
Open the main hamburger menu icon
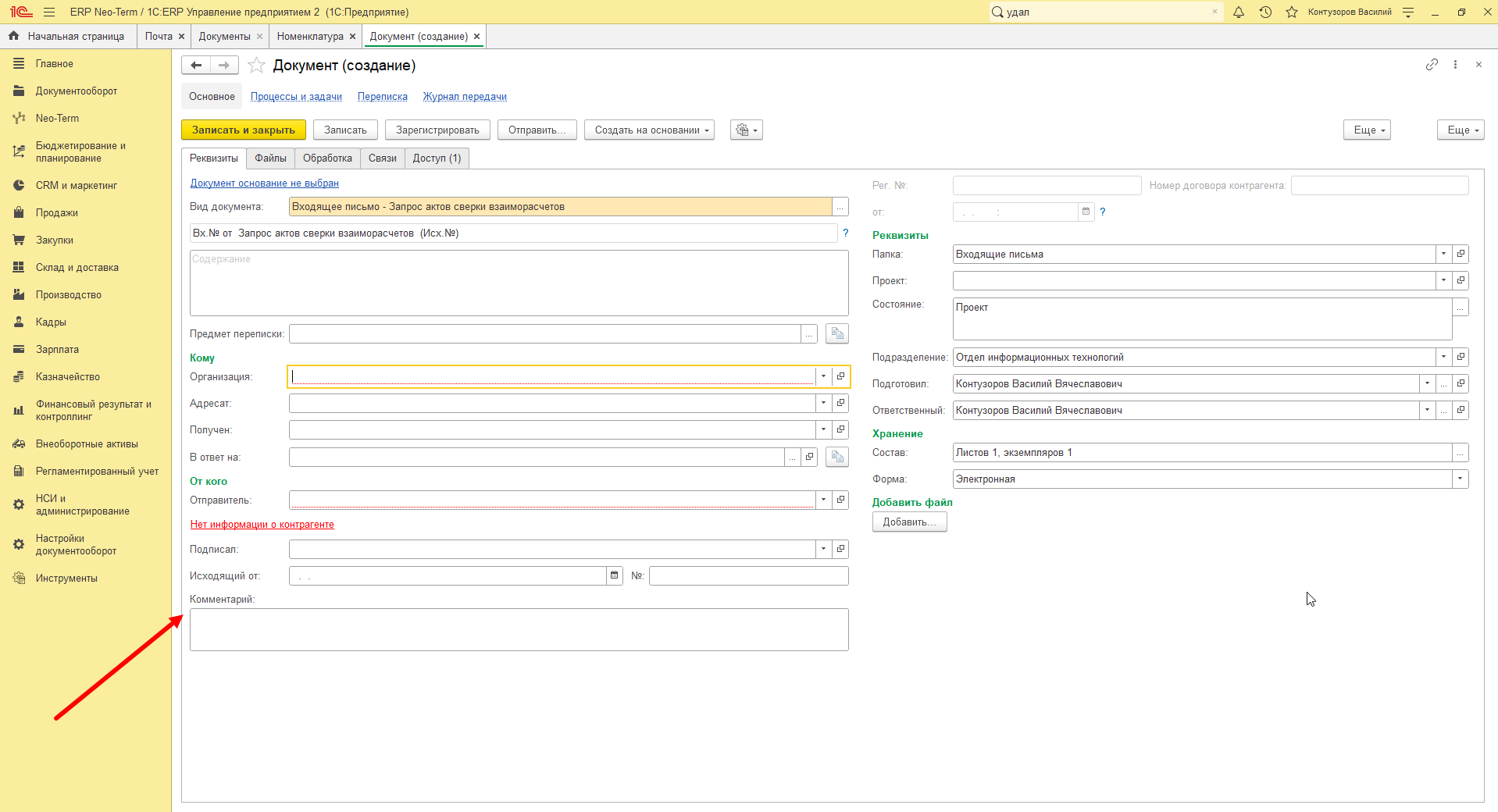coord(49,12)
